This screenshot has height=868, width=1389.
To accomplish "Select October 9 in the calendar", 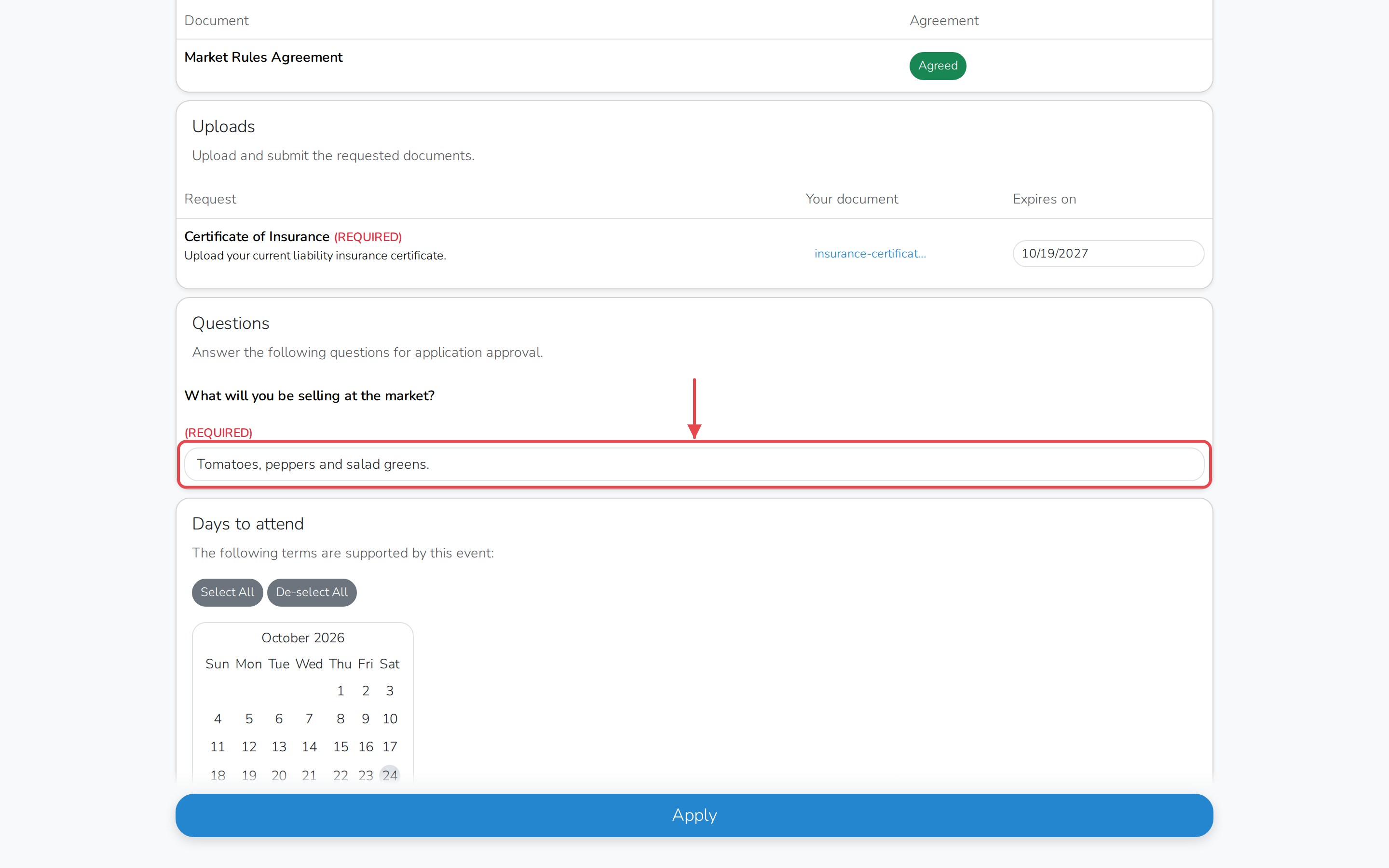I will (366, 719).
